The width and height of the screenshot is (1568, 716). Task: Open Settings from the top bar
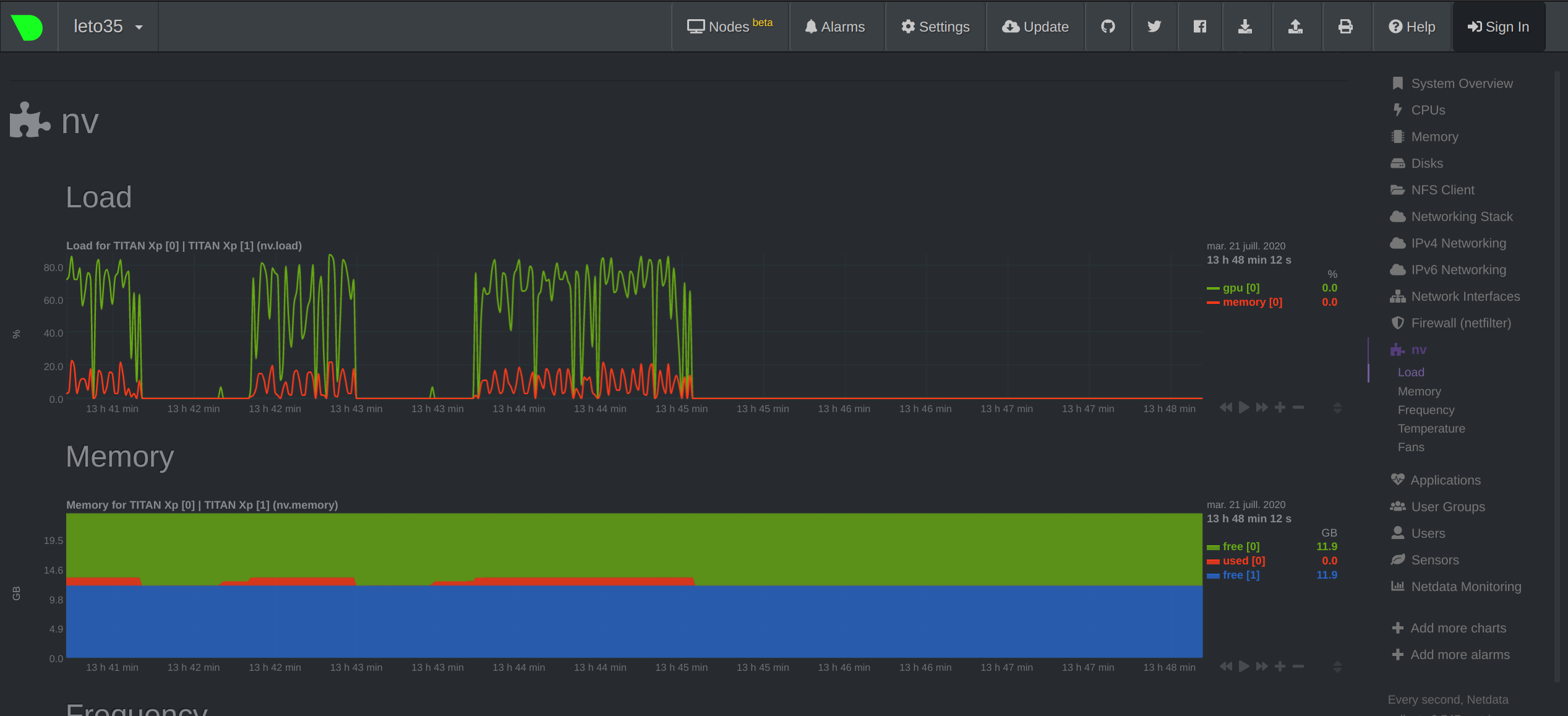click(935, 27)
